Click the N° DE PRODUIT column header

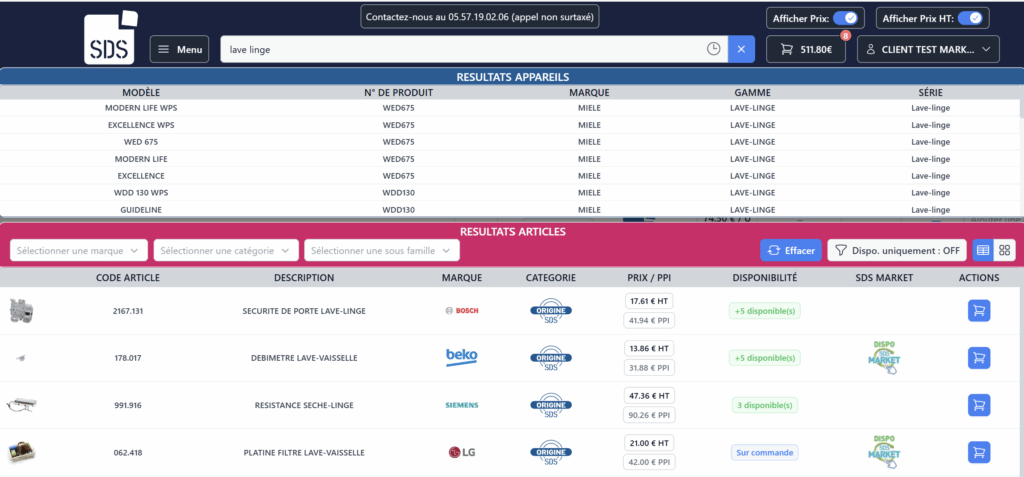click(x=398, y=93)
